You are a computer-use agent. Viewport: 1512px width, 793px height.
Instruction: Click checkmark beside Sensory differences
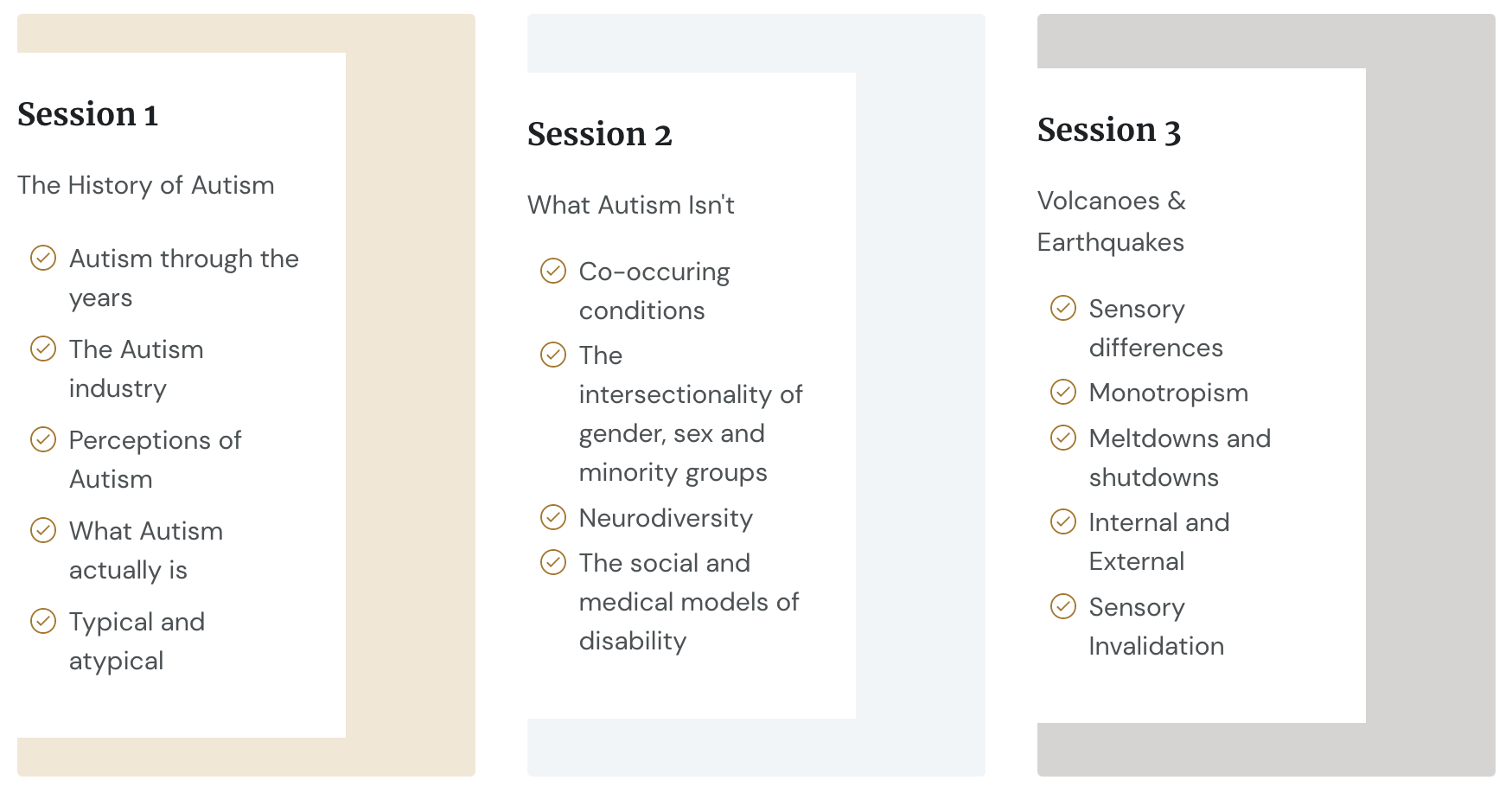coord(1063,308)
